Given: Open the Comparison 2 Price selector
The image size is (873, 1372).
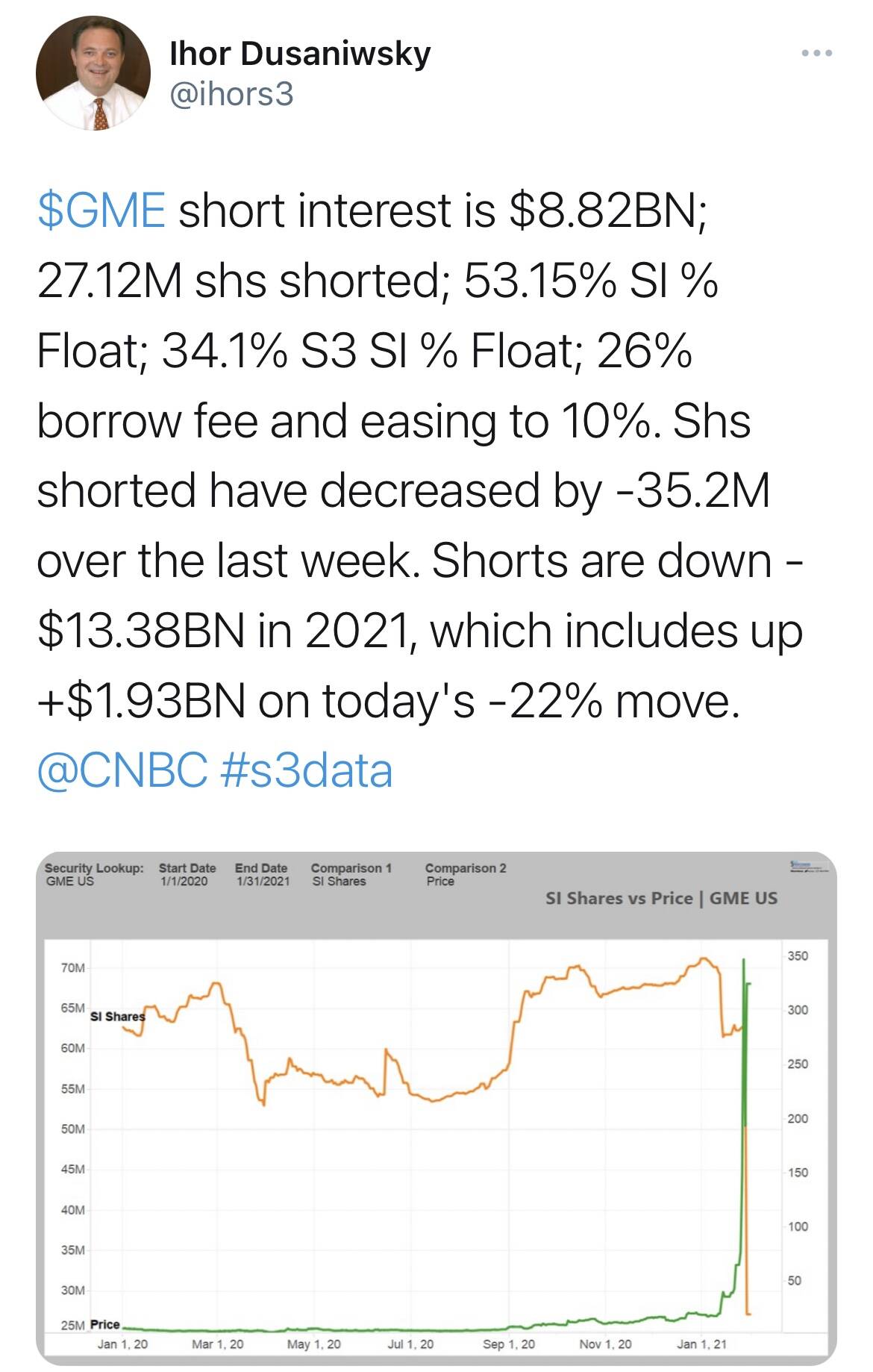Looking at the screenshot, I should pos(466,874).
